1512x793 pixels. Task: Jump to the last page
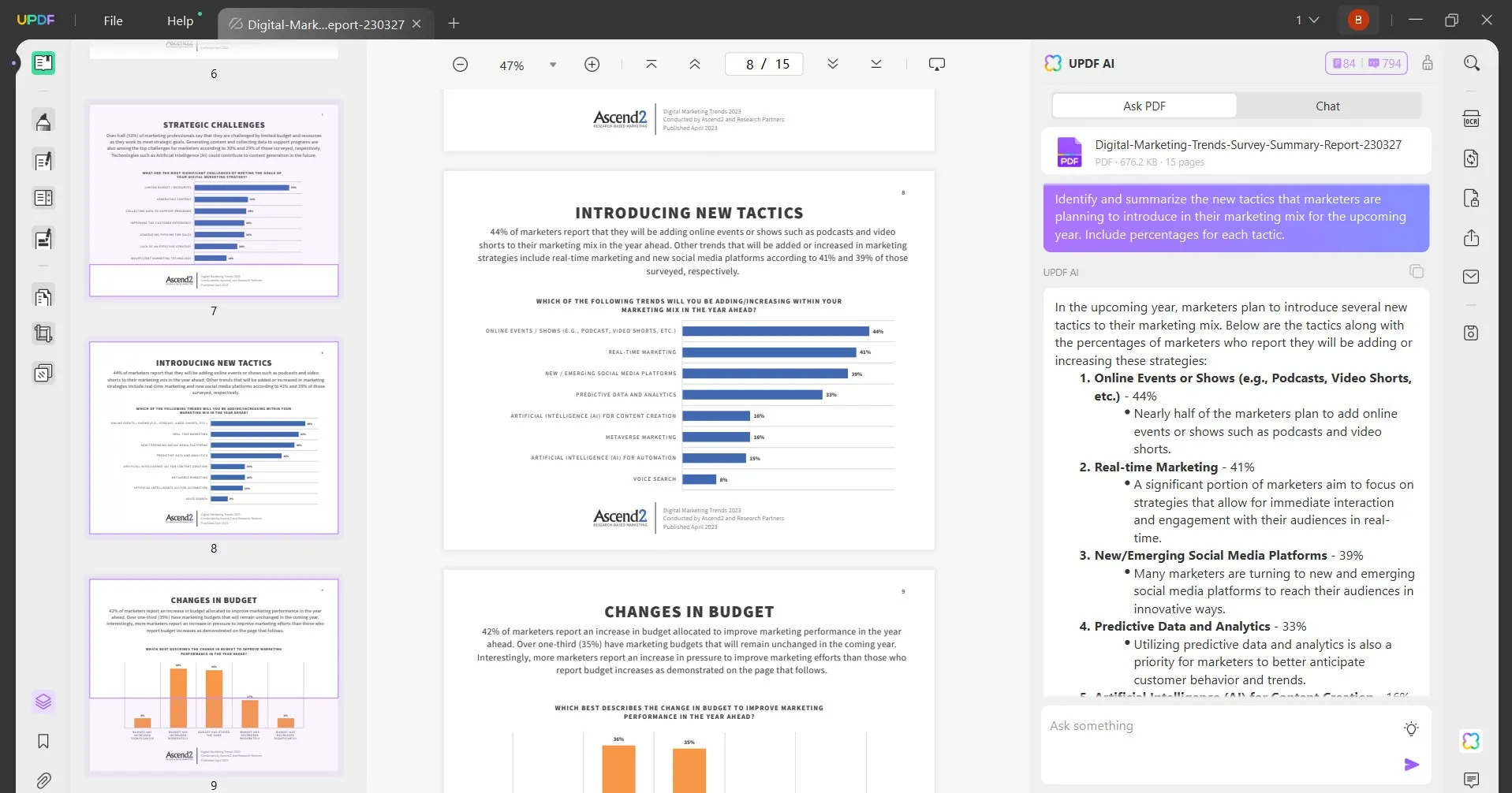click(876, 65)
